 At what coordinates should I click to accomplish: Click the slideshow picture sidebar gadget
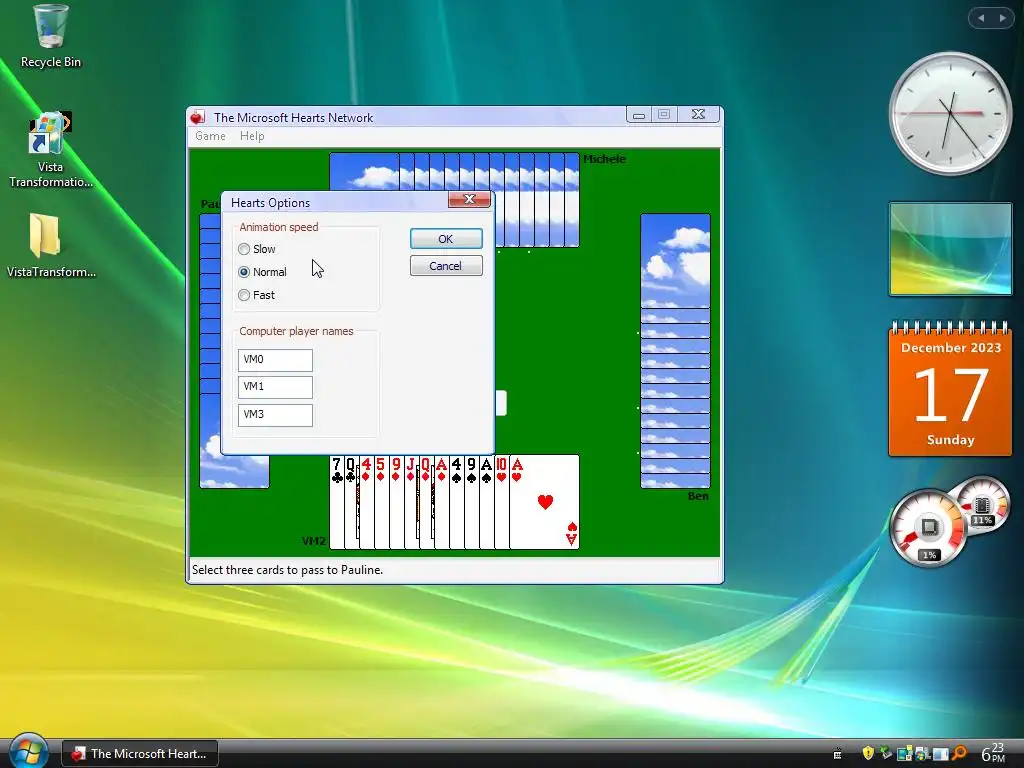[x=950, y=249]
